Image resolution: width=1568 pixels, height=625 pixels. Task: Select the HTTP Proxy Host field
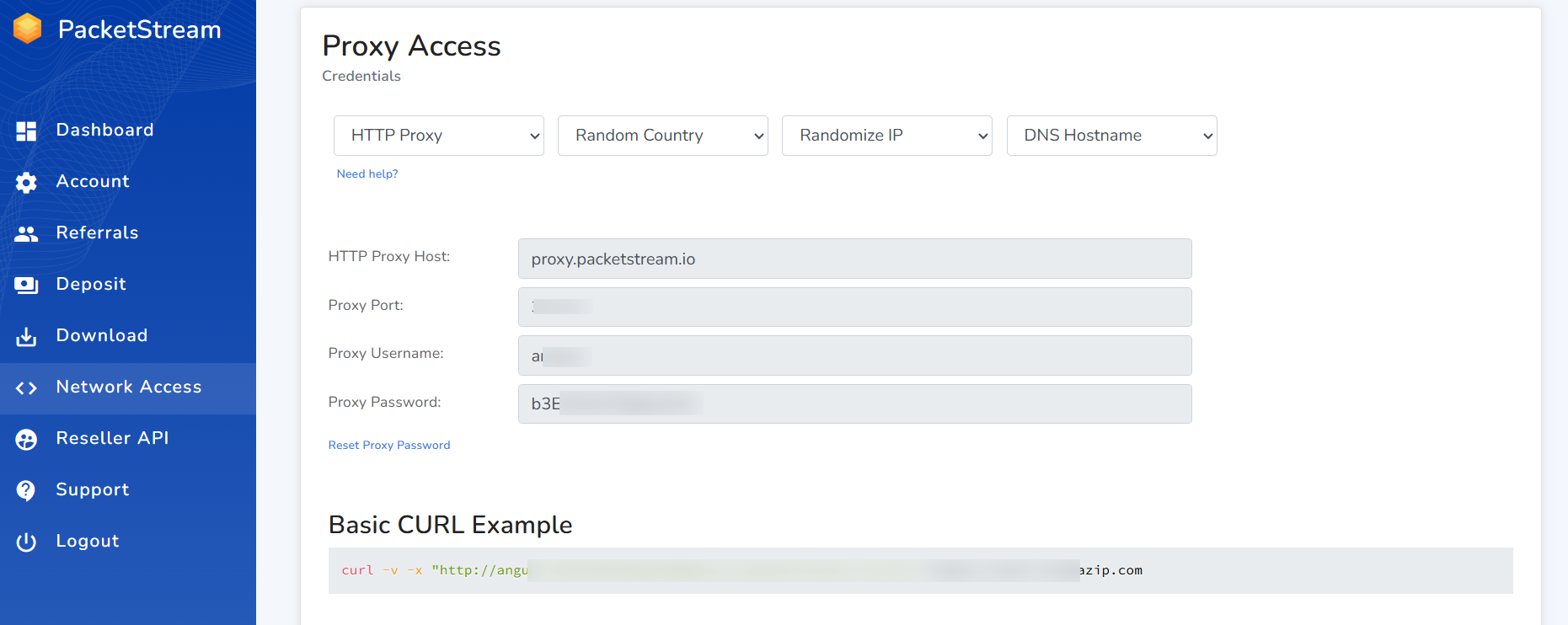tap(855, 259)
